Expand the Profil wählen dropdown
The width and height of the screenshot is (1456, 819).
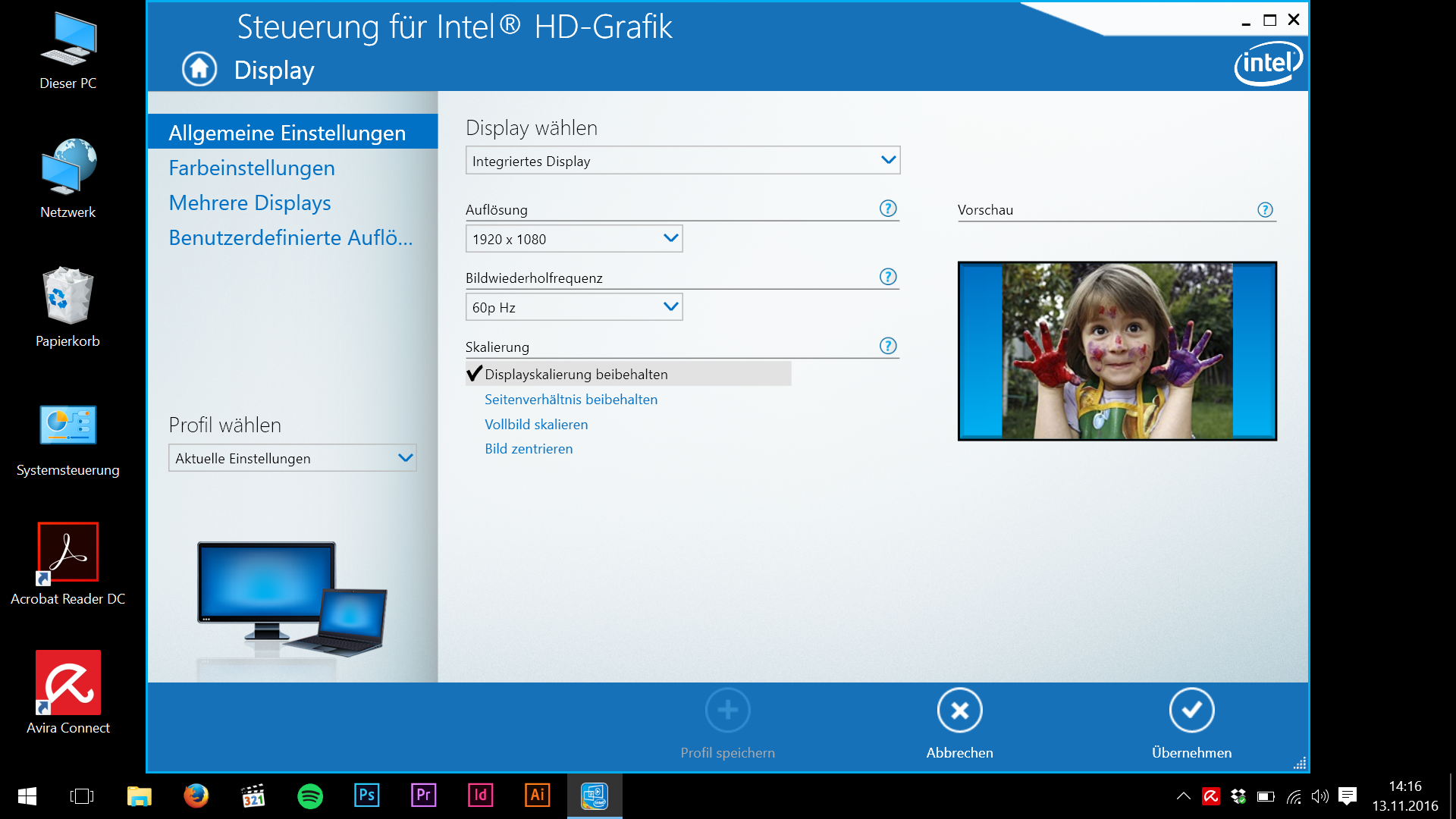click(292, 458)
